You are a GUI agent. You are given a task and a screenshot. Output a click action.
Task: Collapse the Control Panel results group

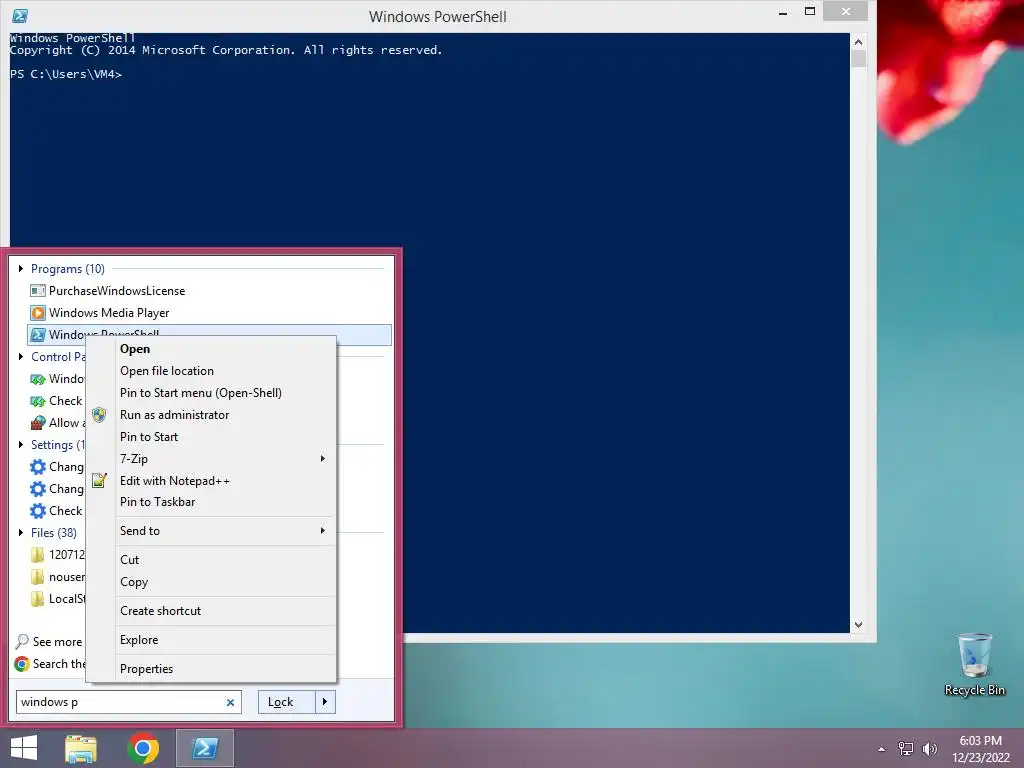click(x=21, y=357)
